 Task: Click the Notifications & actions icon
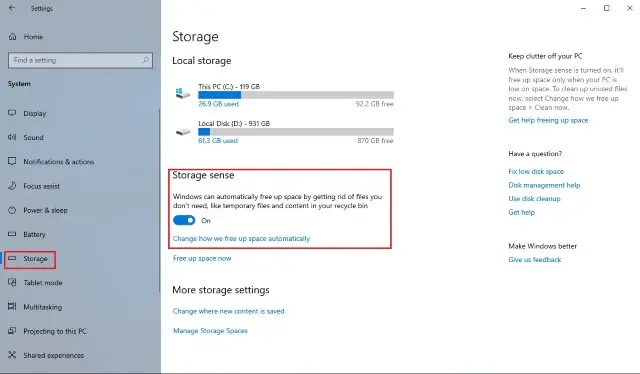coord(12,161)
